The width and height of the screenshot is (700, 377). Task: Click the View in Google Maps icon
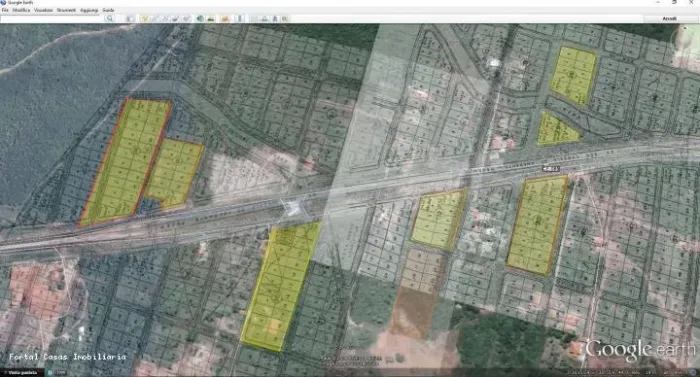pos(285,18)
